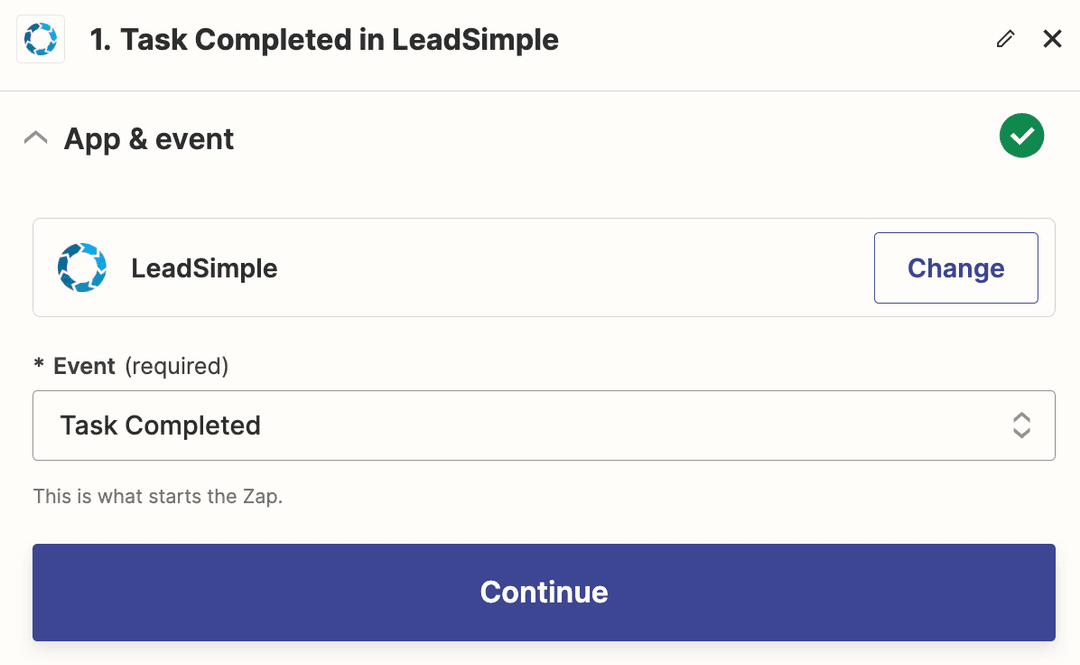The height and width of the screenshot is (665, 1080).
Task: Select the "Task Completed" value text
Action: [x=160, y=425]
